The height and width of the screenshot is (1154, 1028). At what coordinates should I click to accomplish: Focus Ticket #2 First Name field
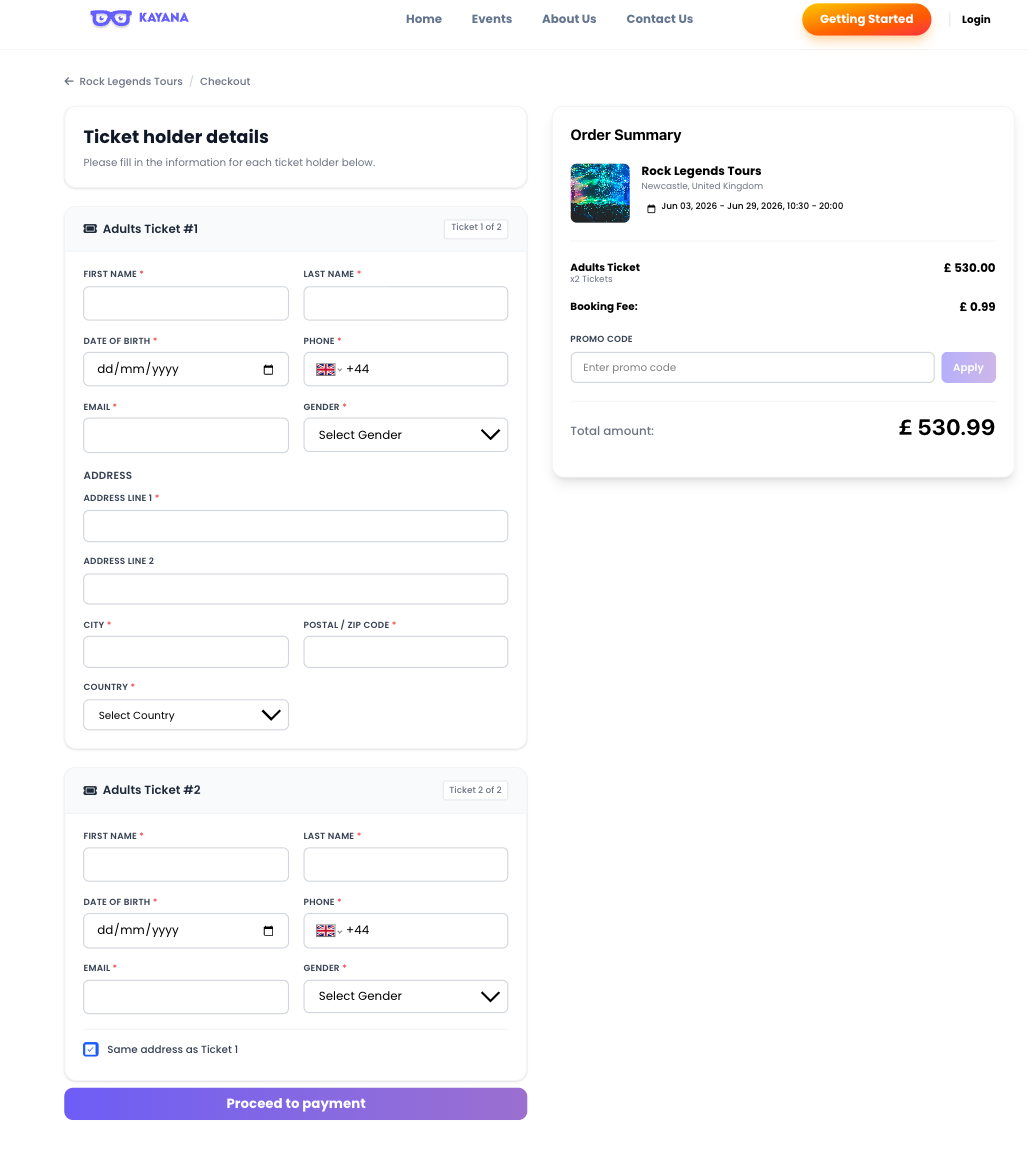point(186,865)
